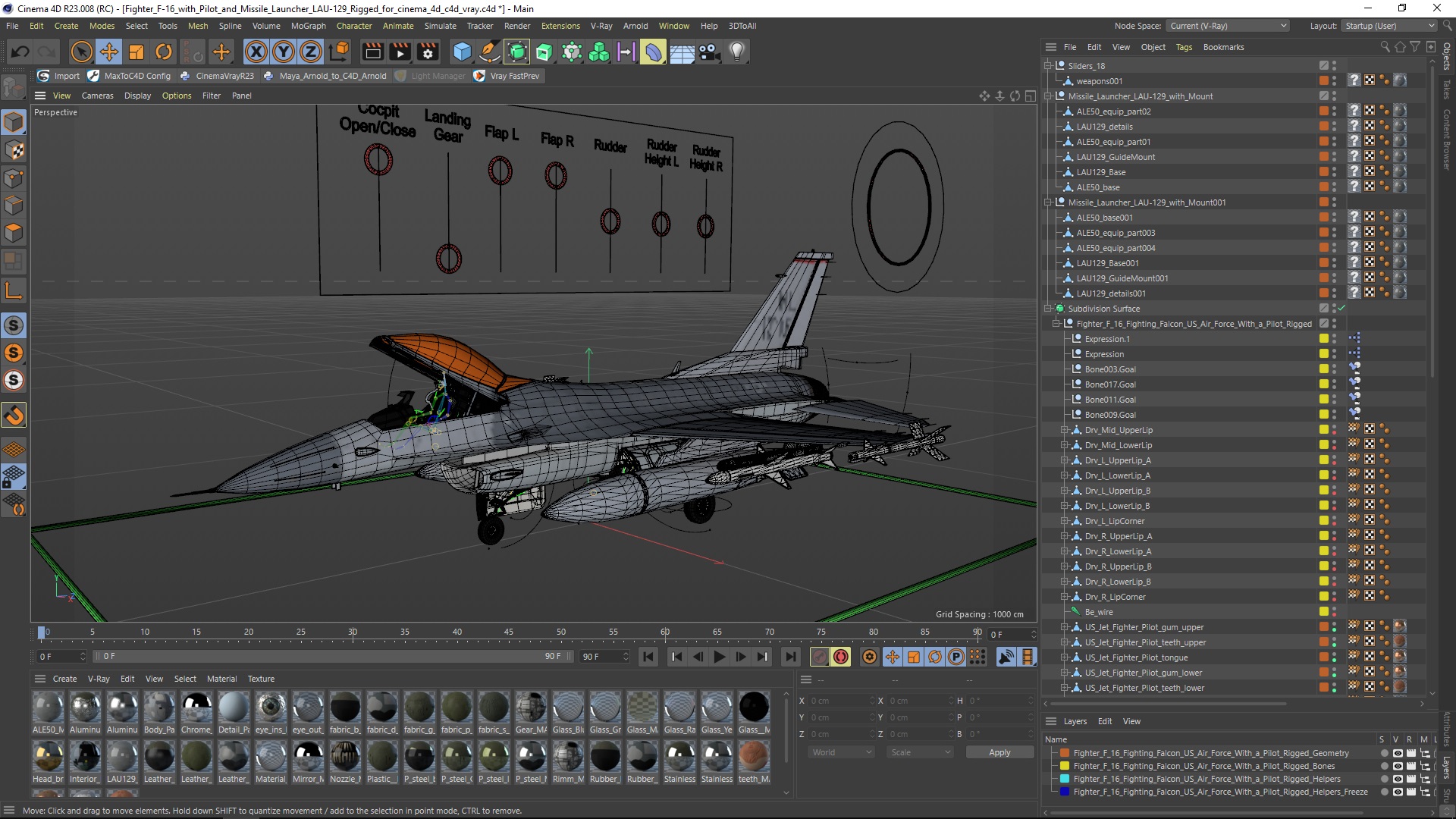Click the Rigged_Helpers_Freeze layer color swatch
The width and height of the screenshot is (1456, 819).
(1065, 792)
